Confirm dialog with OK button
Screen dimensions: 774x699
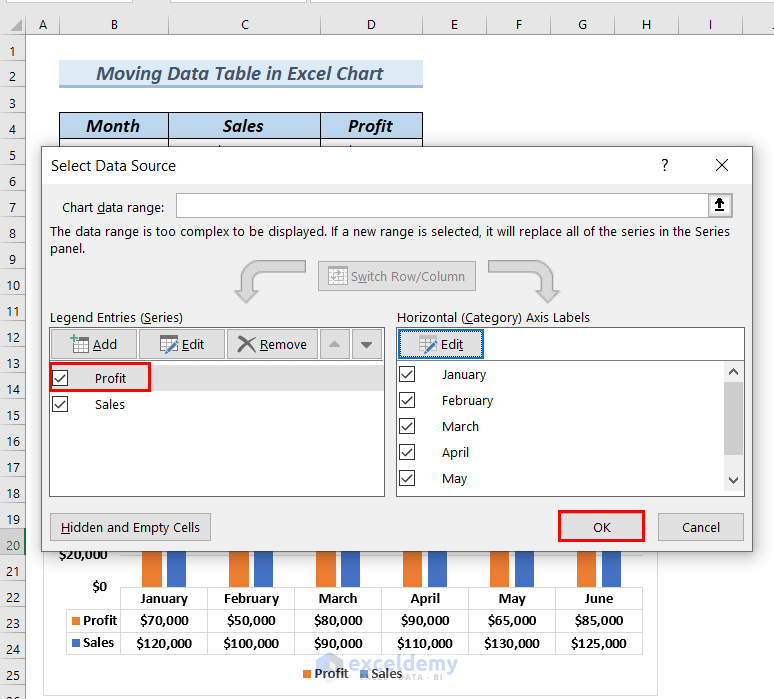point(601,527)
